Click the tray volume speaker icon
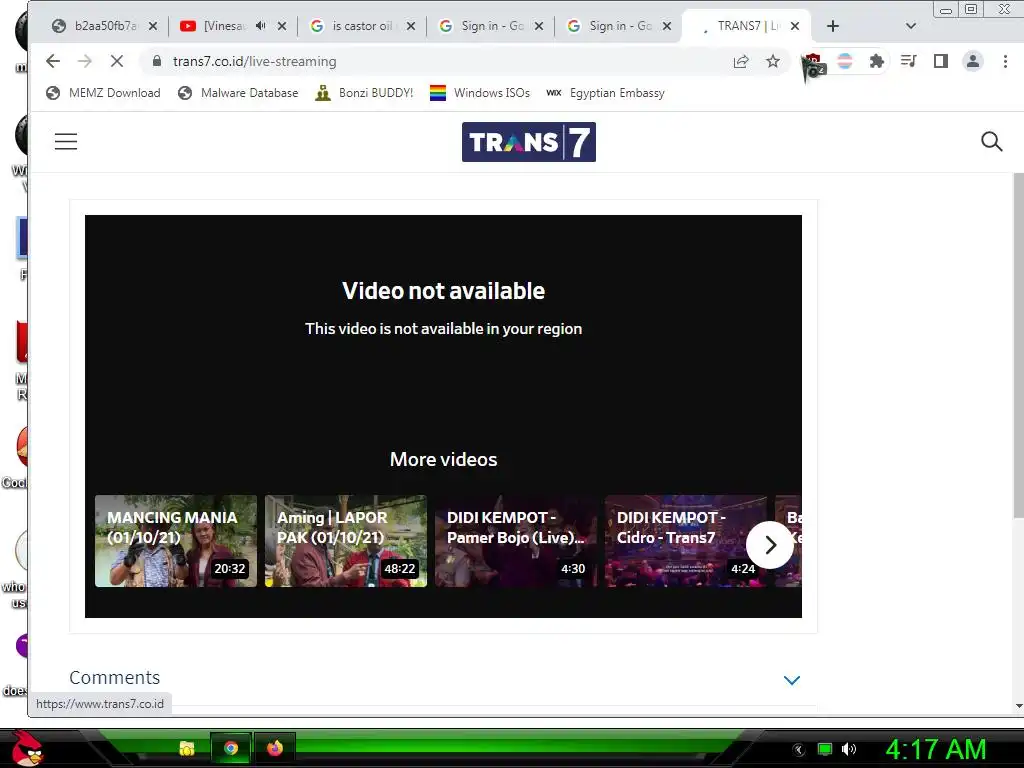 (849, 749)
